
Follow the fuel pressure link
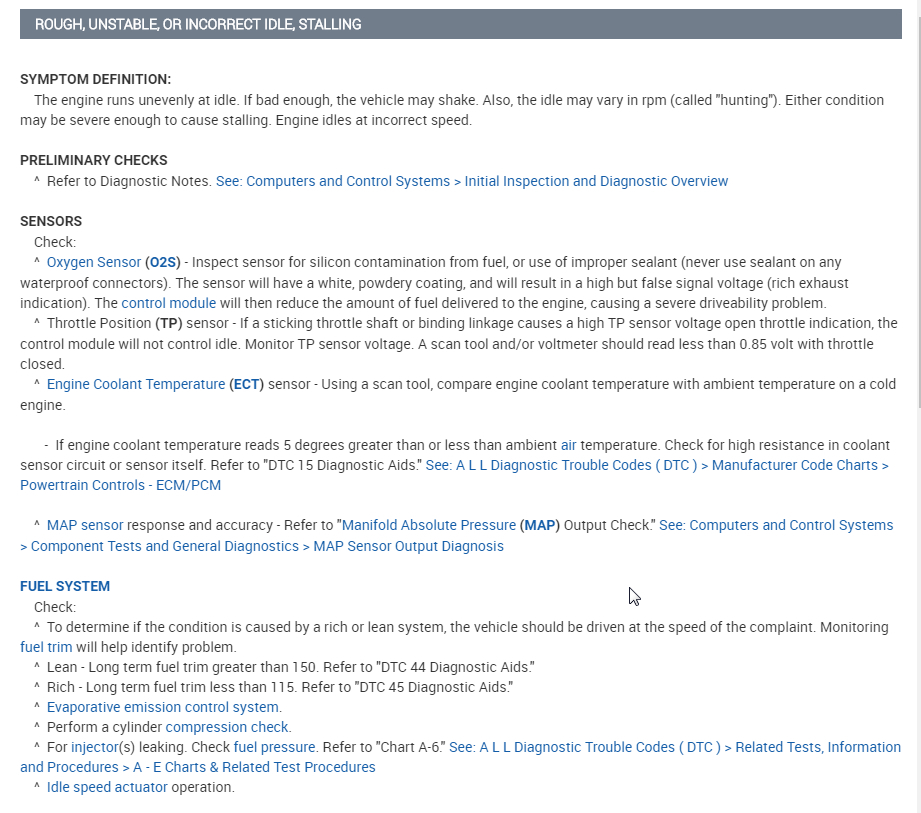(x=275, y=747)
